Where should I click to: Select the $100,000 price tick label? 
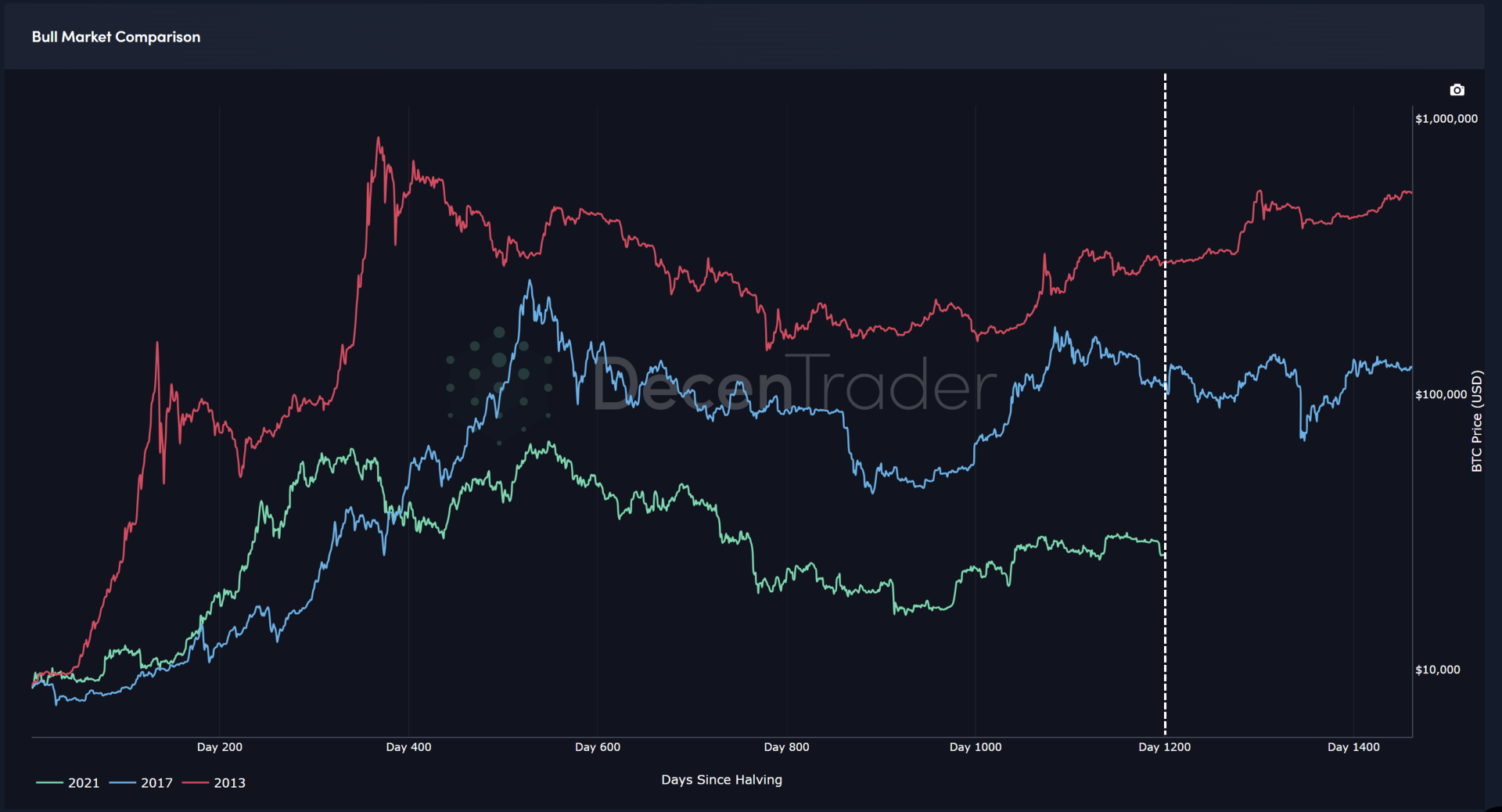1441,394
